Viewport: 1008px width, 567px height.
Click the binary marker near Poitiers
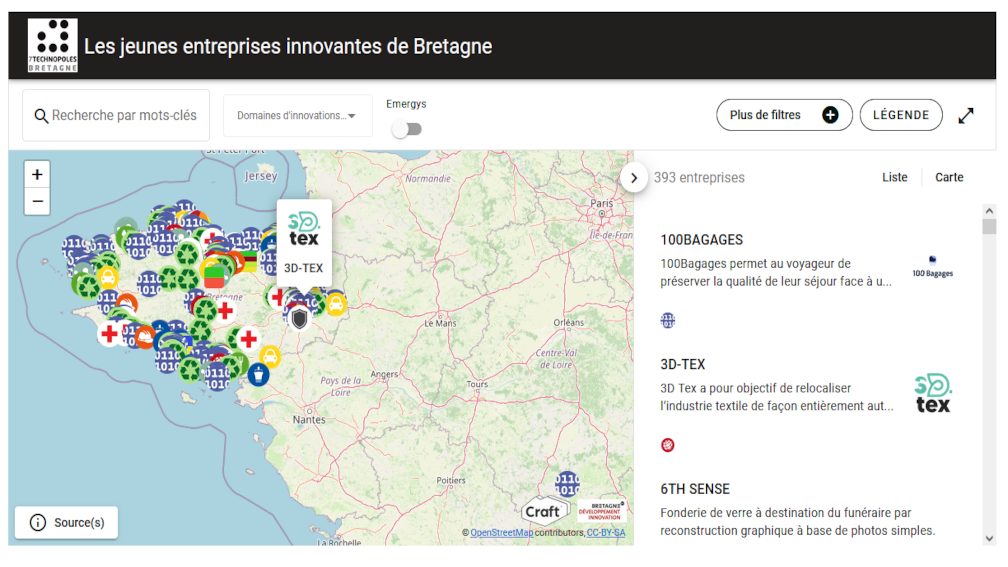(x=567, y=484)
